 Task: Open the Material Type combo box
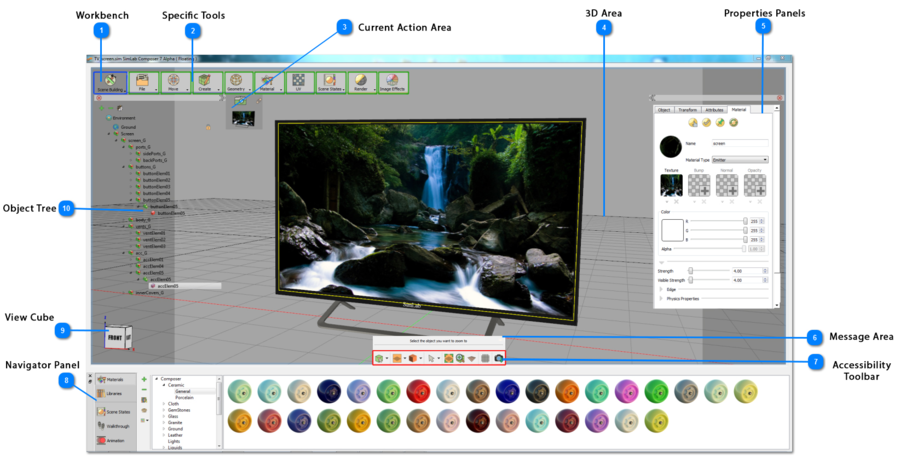coord(738,160)
